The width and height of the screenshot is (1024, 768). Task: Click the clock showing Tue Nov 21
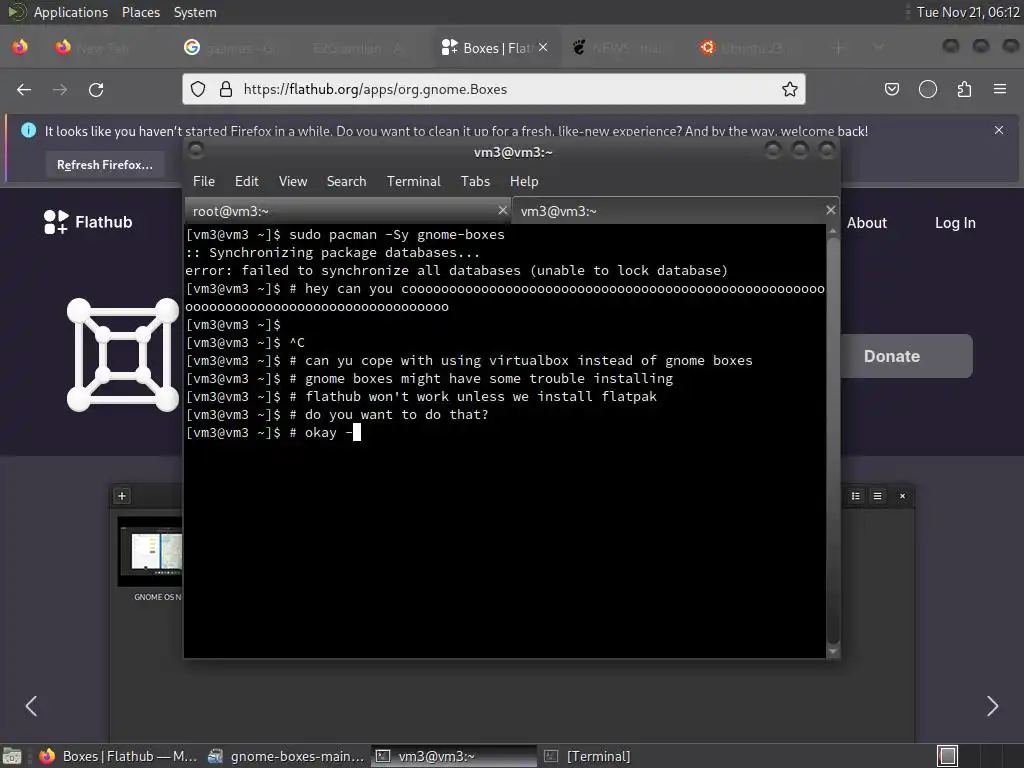[x=968, y=12]
